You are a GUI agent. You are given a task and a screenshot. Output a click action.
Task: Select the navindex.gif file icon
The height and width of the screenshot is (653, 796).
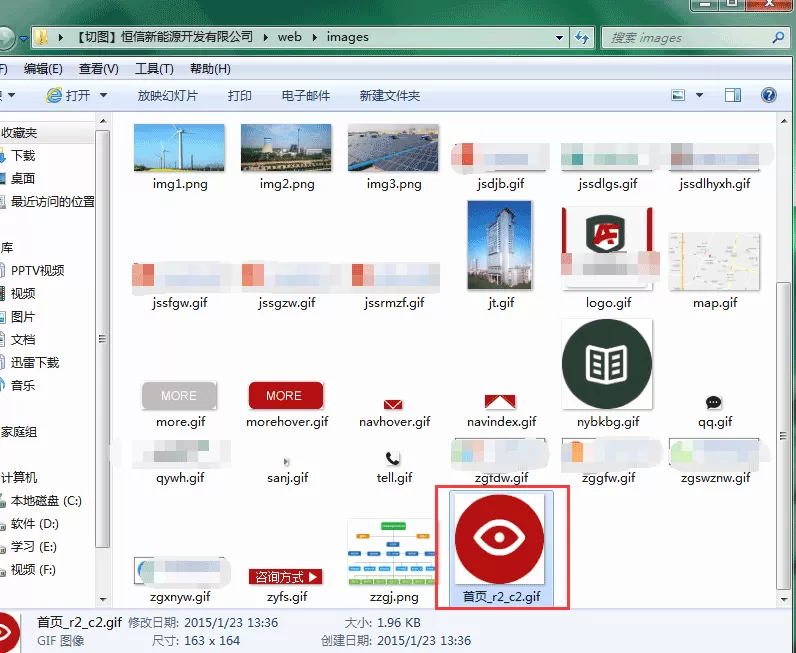pyautogui.click(x=500, y=402)
